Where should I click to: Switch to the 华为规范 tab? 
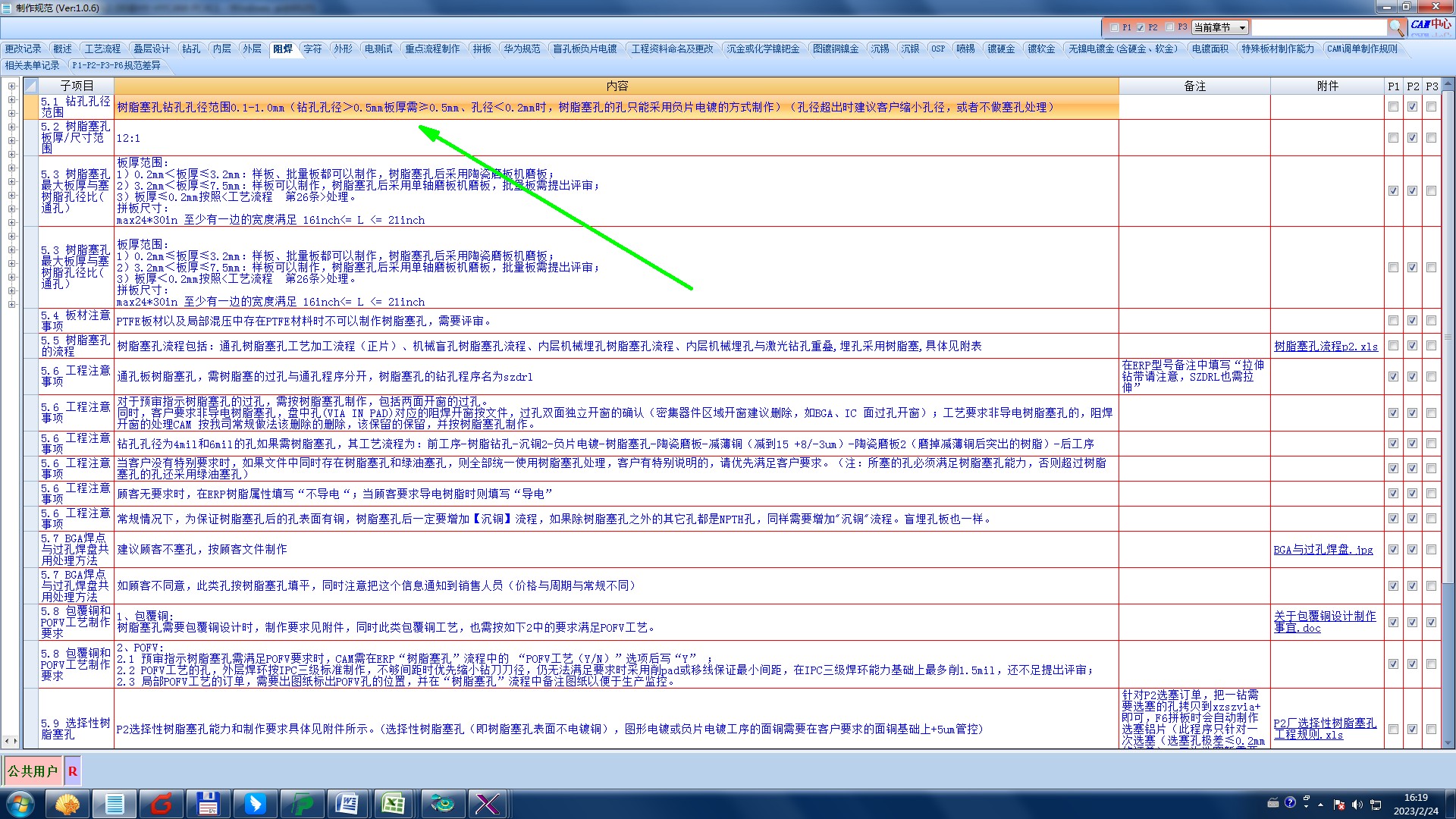(x=522, y=49)
